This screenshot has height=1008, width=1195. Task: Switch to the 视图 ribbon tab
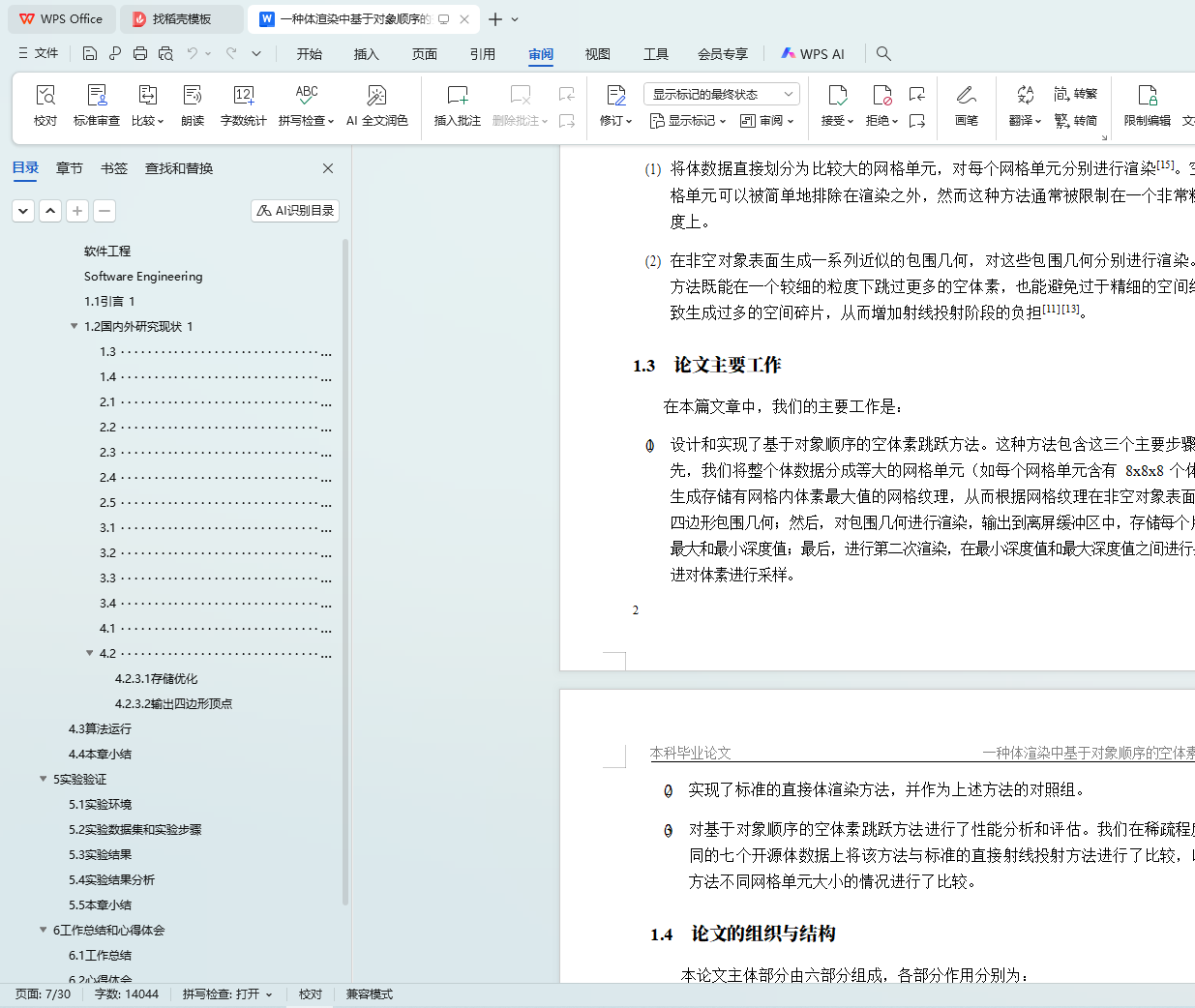click(x=598, y=54)
